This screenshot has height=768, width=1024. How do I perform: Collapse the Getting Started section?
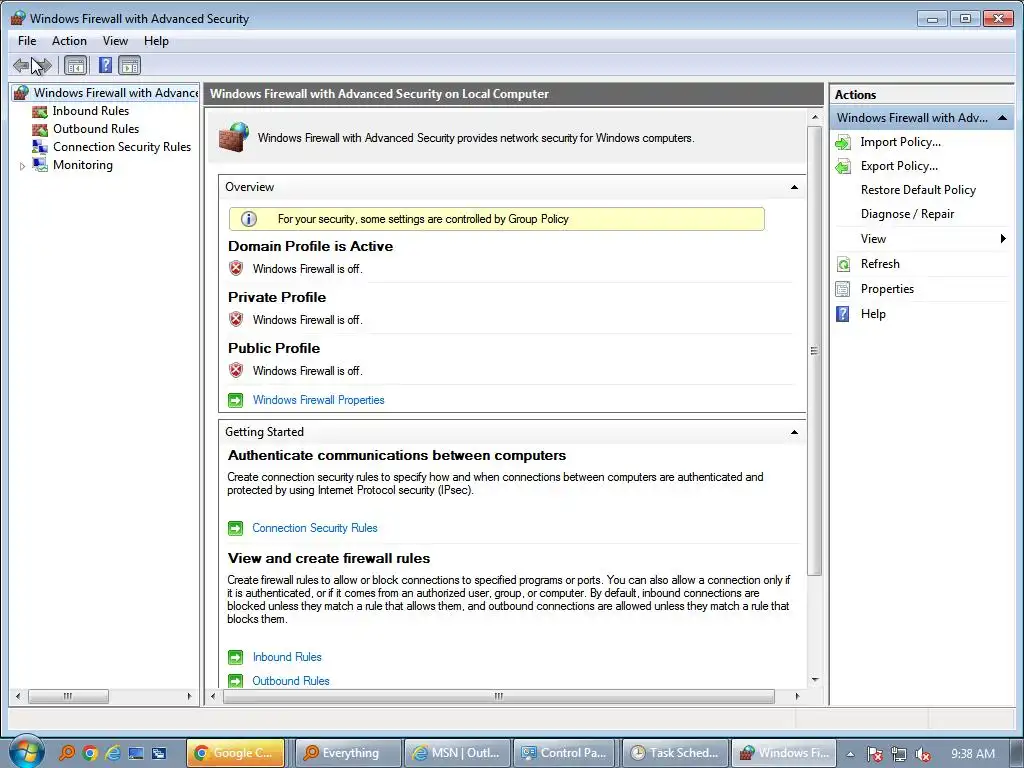794,432
